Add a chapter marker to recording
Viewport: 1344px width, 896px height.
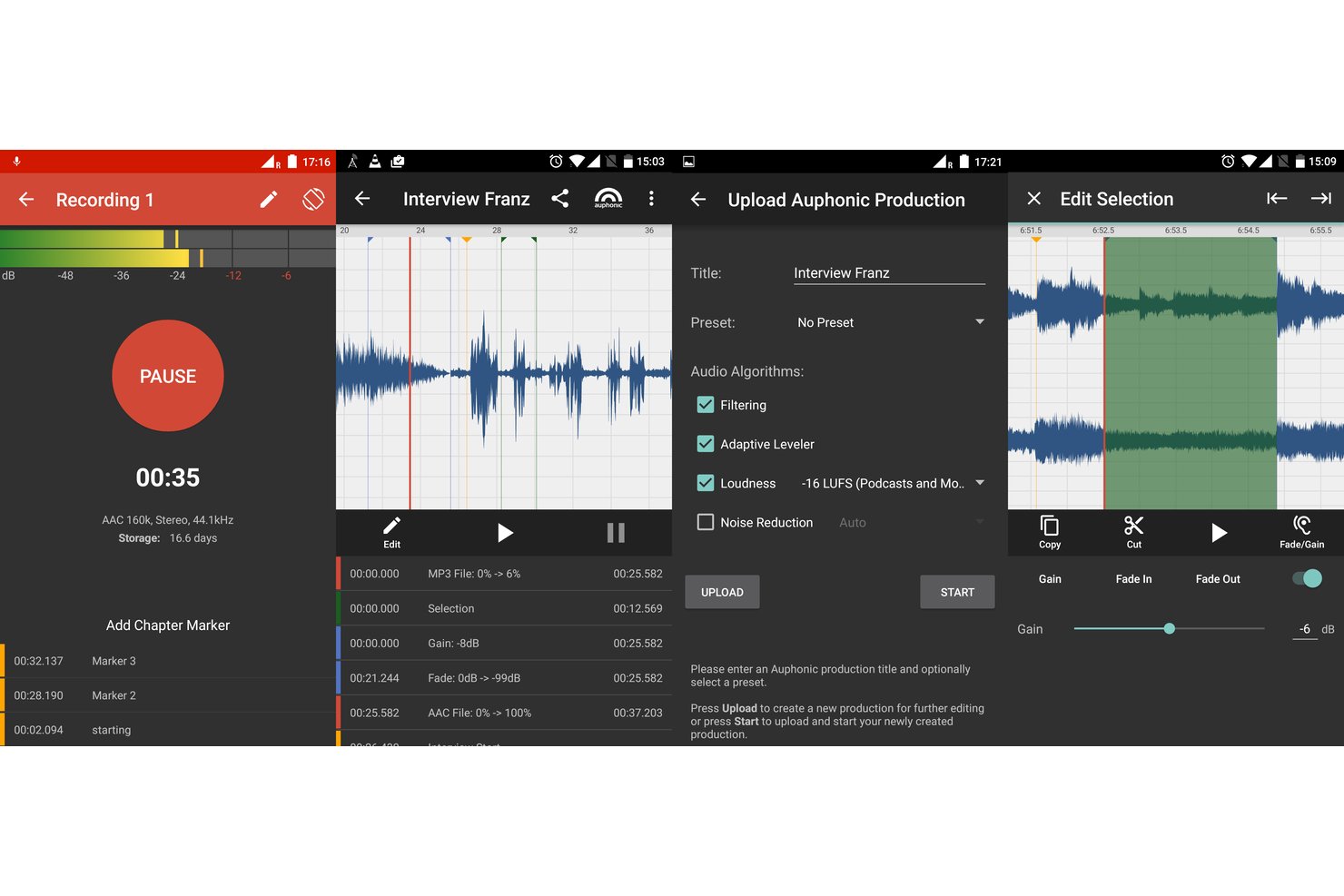point(168,625)
